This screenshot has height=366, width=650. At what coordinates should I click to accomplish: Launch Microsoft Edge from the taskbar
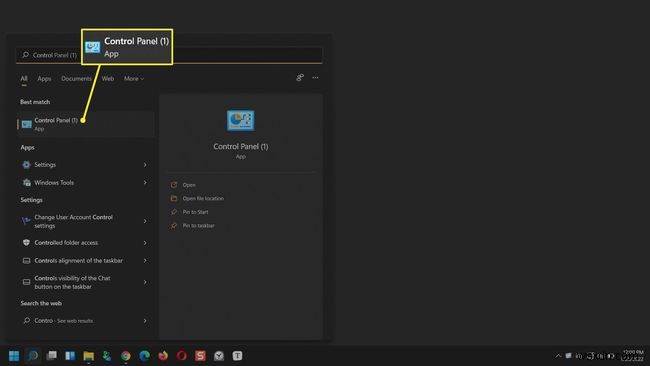(x=144, y=356)
